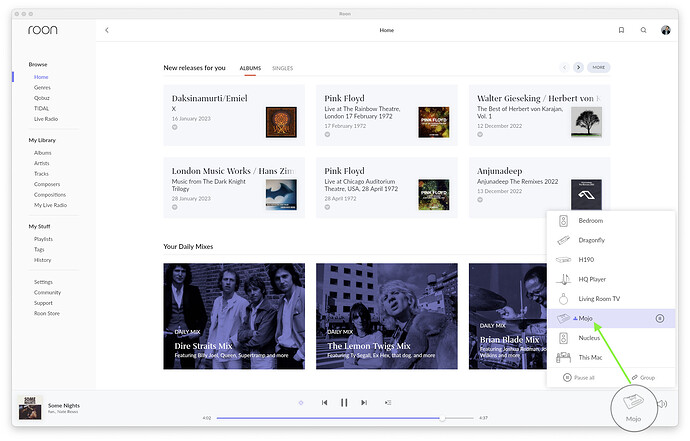The width and height of the screenshot is (690, 441).
Task: Go back using the top-left chevron
Action: [106, 30]
